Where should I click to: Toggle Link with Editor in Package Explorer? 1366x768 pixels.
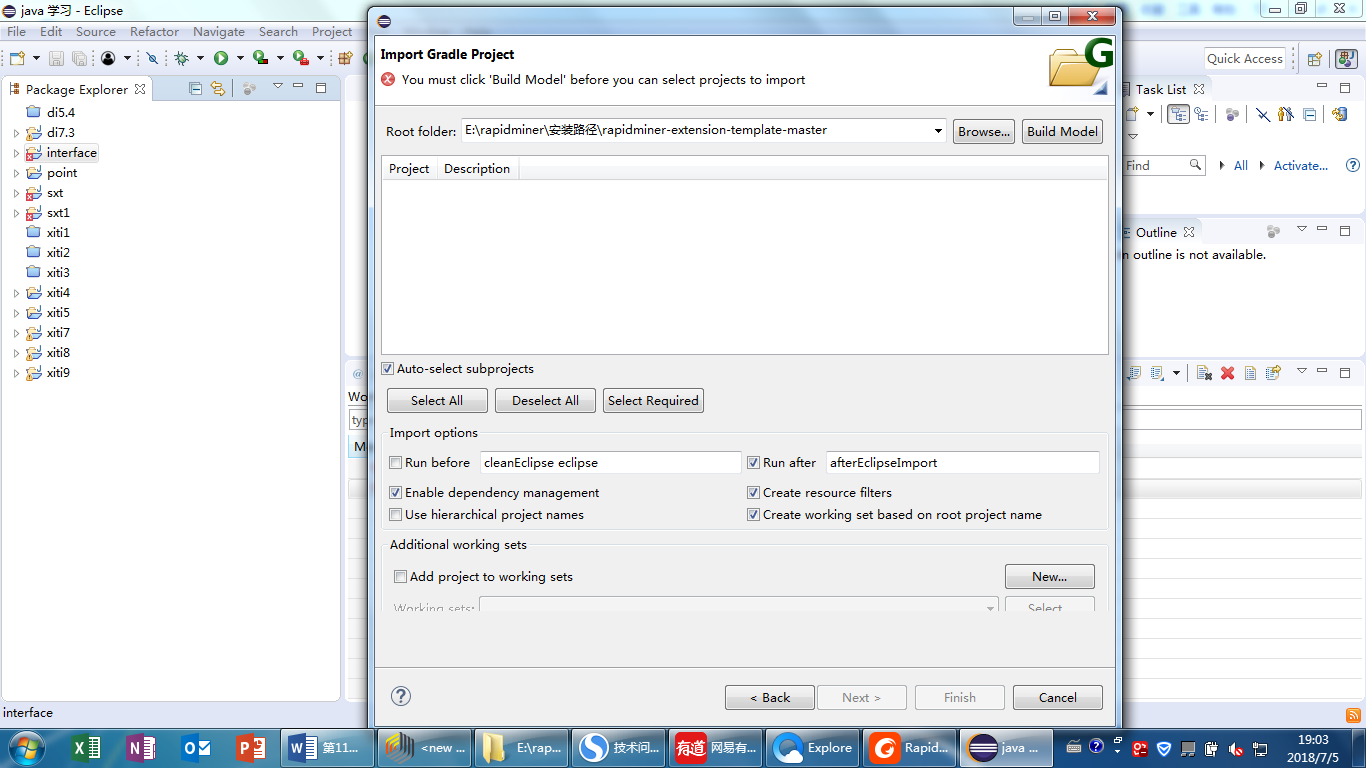(x=217, y=89)
